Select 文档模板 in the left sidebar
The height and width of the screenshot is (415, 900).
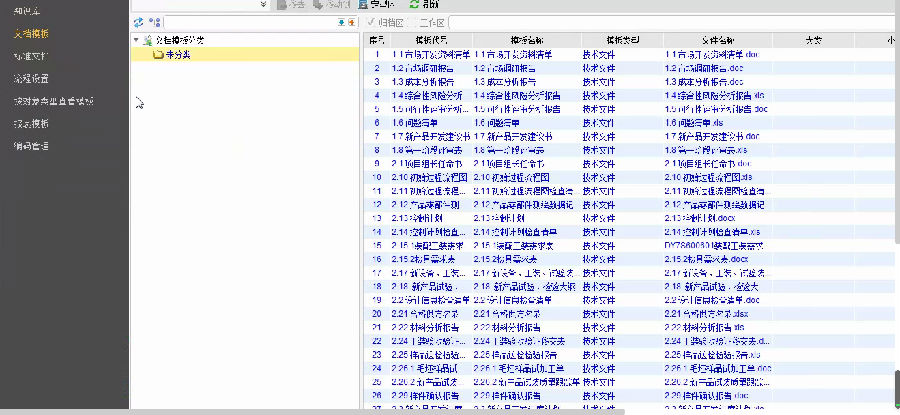[x=31, y=33]
